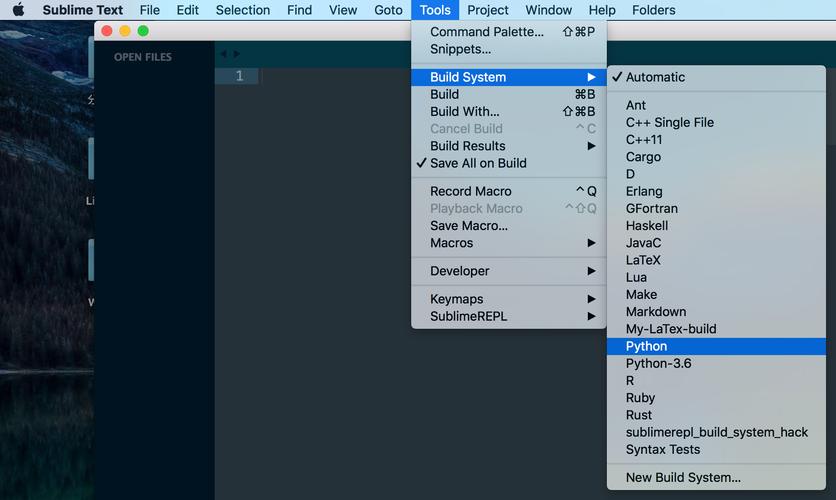
Task: Choose Syntax Tests build system
Action: coord(716,449)
